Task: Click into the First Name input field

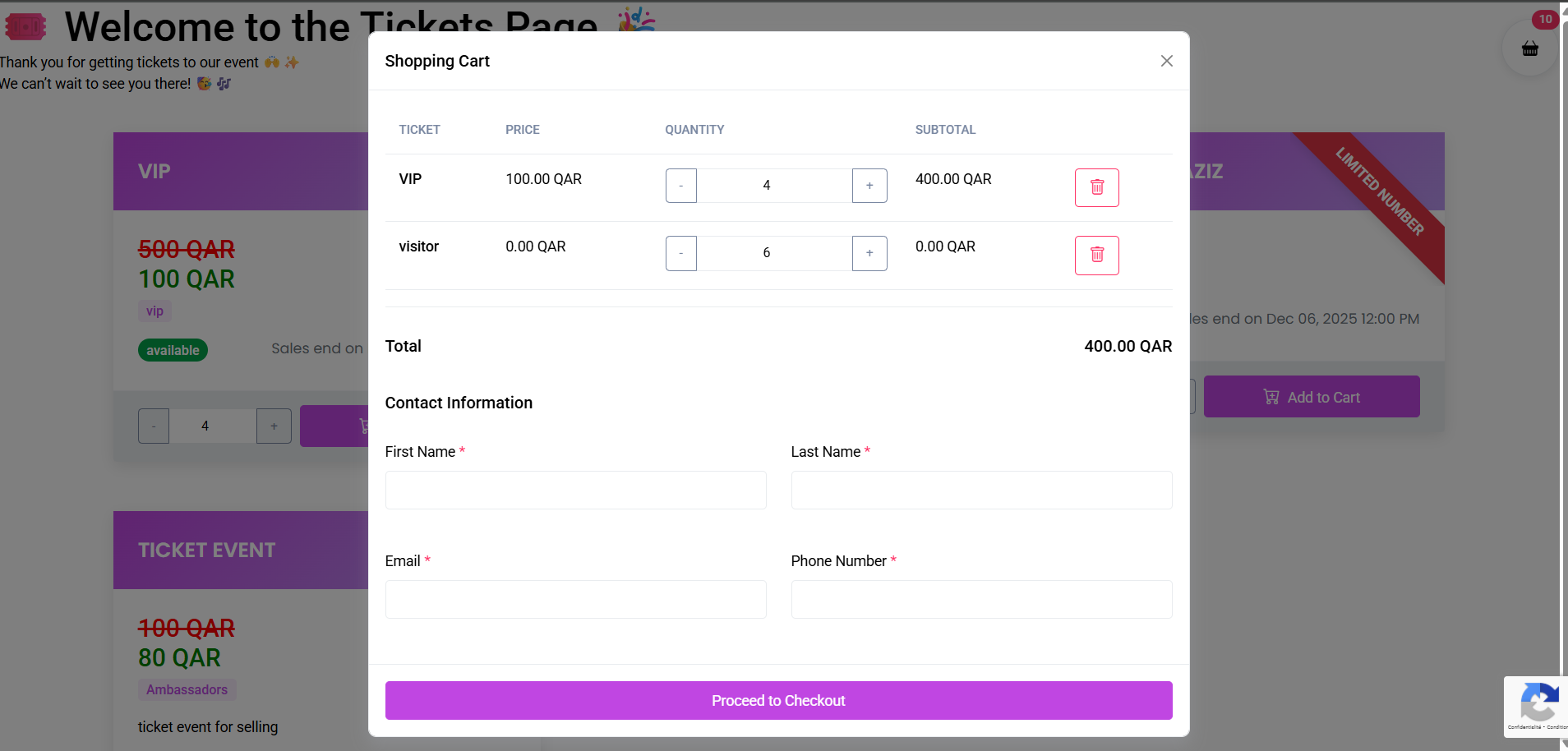Action: [575, 490]
